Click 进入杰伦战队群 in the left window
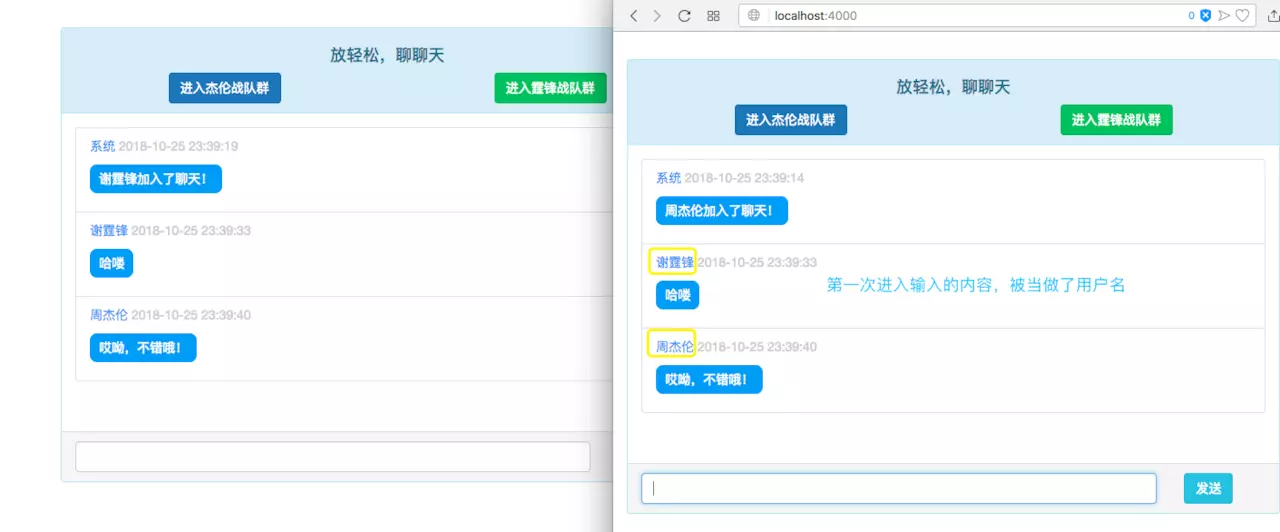The image size is (1280, 532). pos(225,88)
